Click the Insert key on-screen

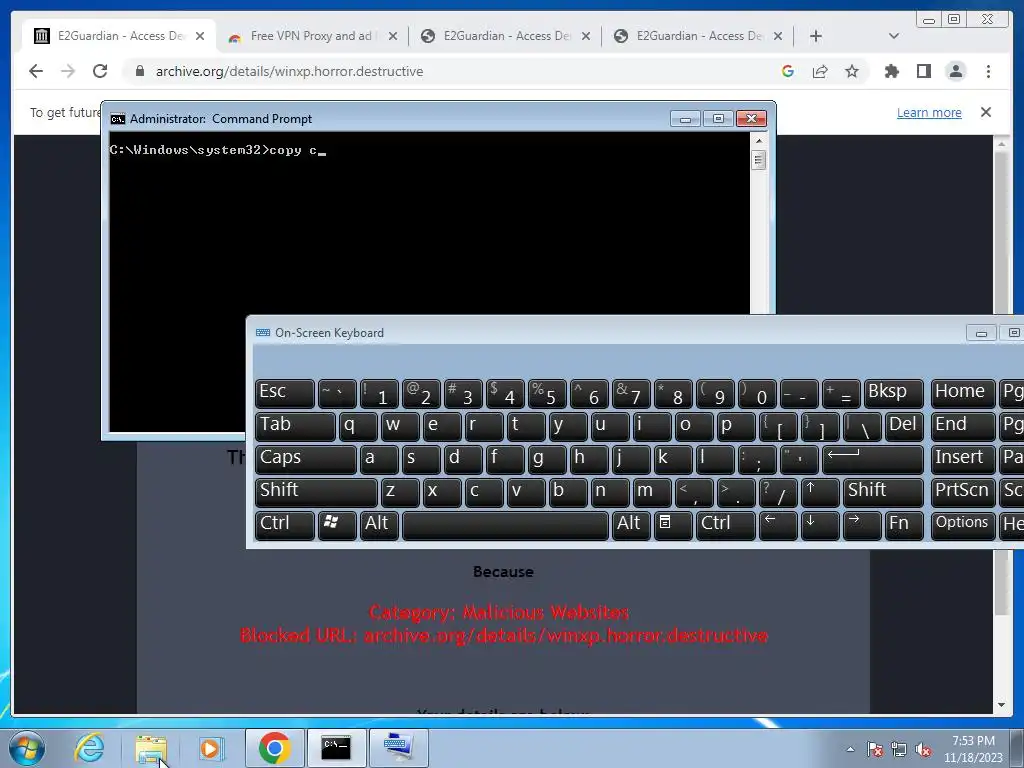pos(963,459)
